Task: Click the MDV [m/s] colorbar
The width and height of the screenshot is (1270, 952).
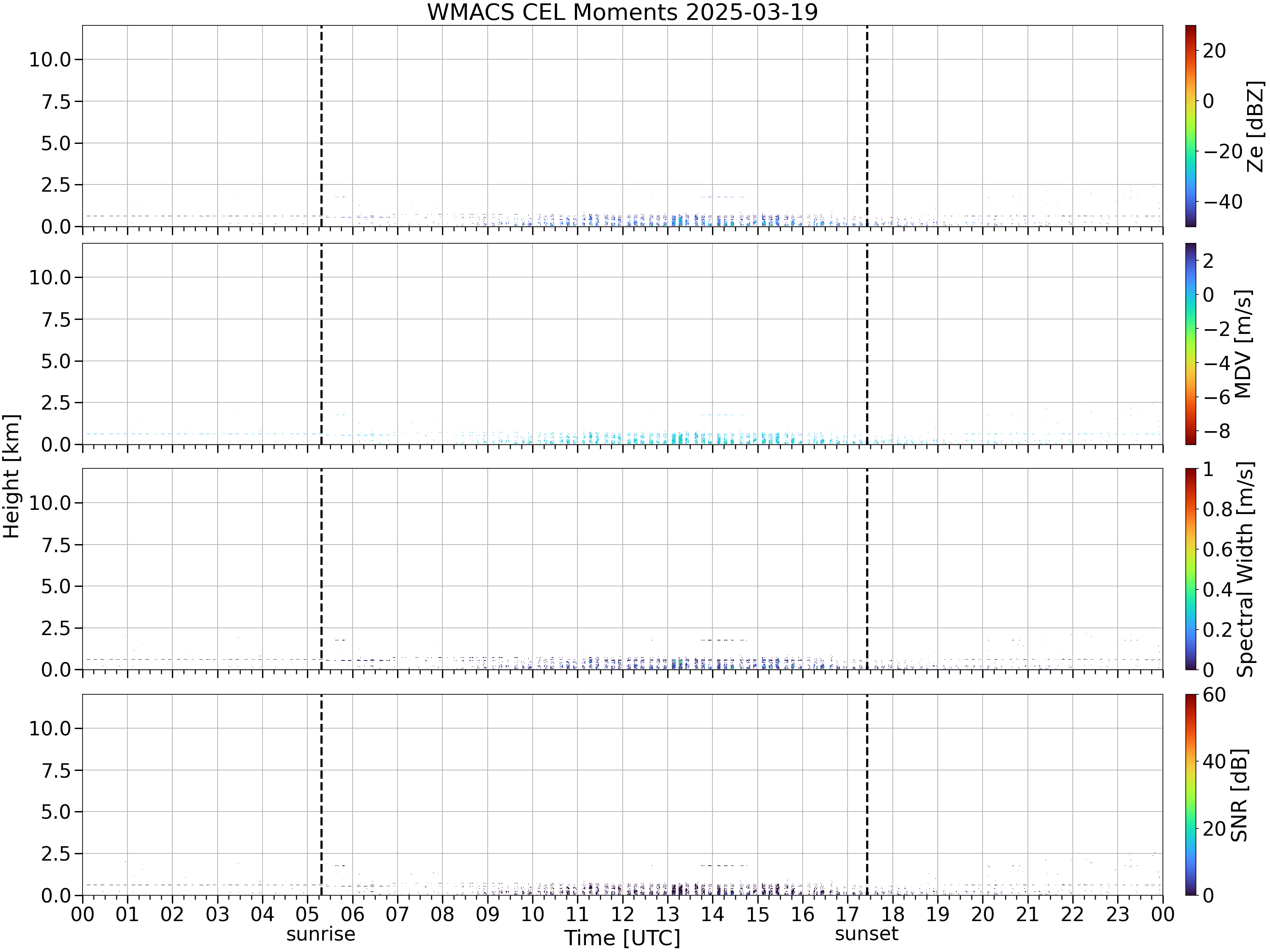Action: (x=1191, y=344)
